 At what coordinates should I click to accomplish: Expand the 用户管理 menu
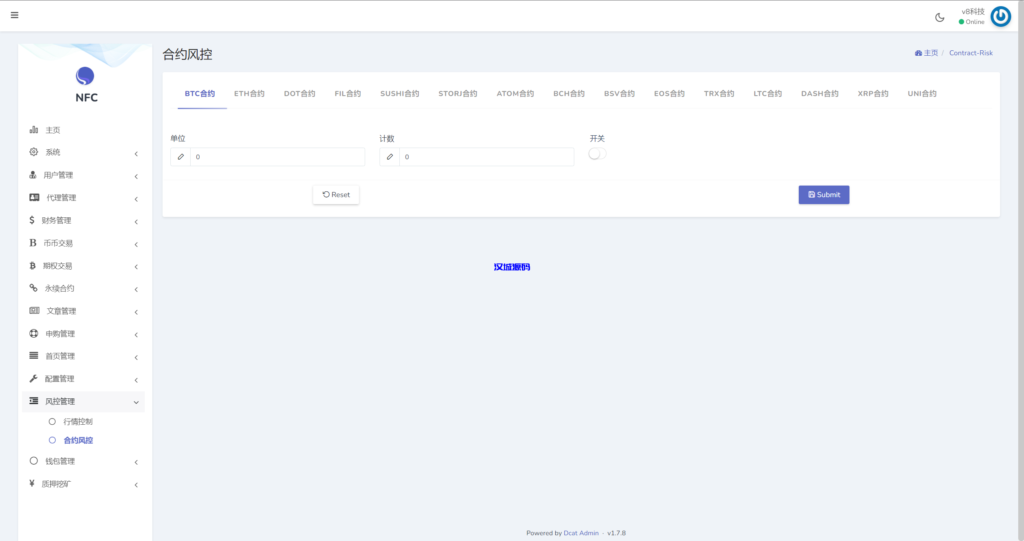point(83,175)
